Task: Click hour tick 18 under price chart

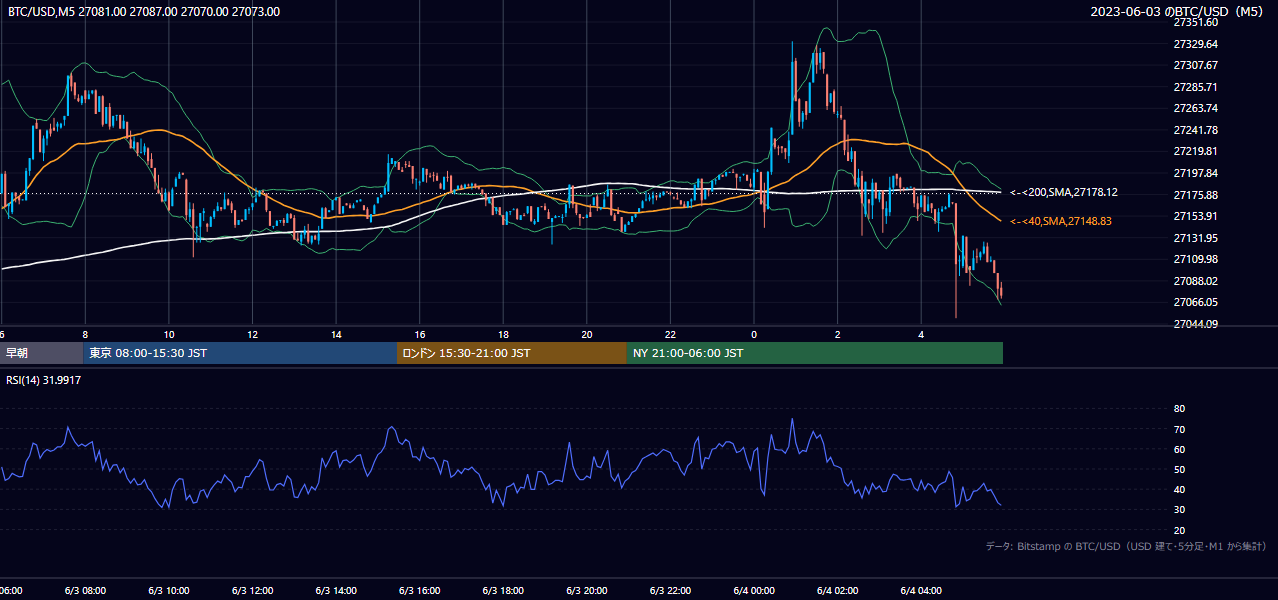Action: tap(503, 334)
